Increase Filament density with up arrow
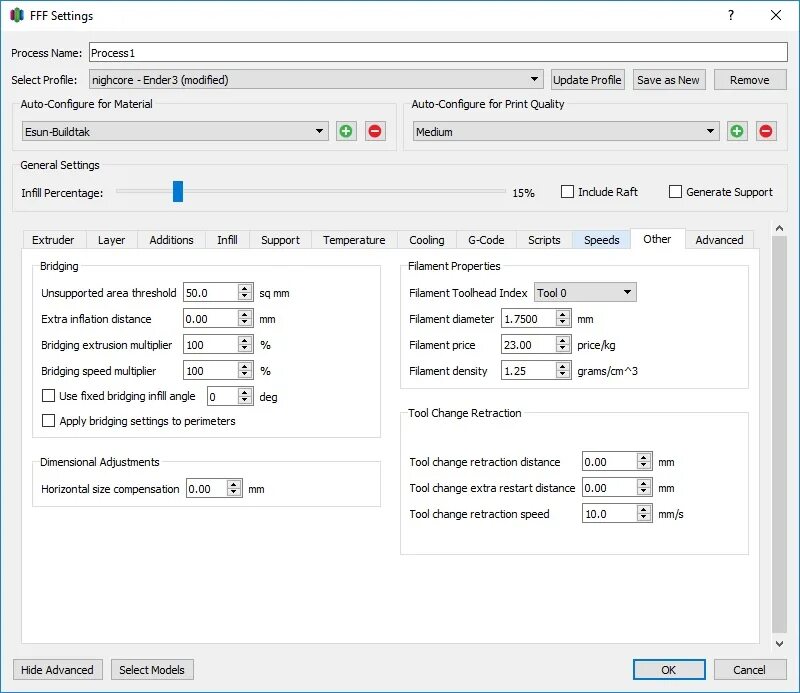Image resolution: width=800 pixels, height=693 pixels. (x=563, y=366)
